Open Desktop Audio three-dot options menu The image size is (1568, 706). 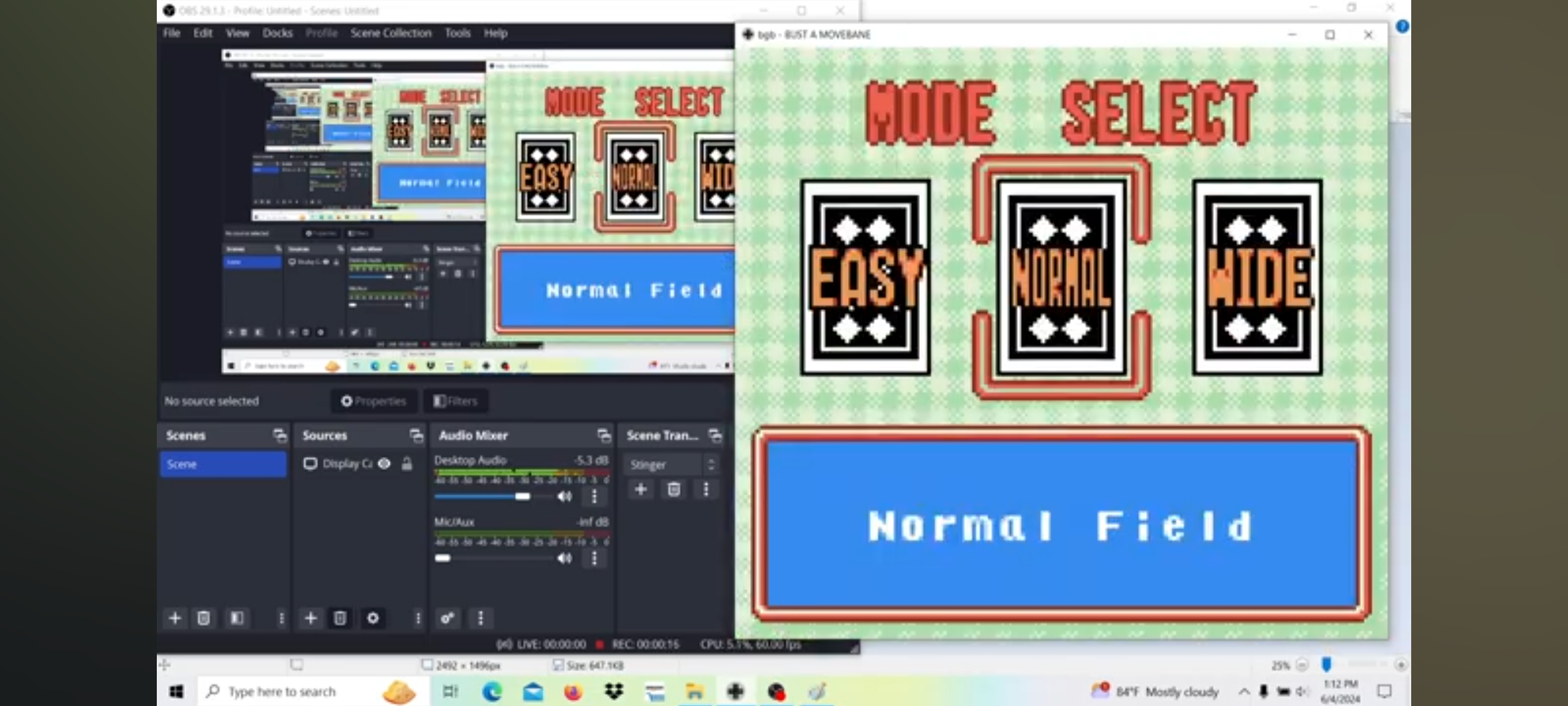594,496
